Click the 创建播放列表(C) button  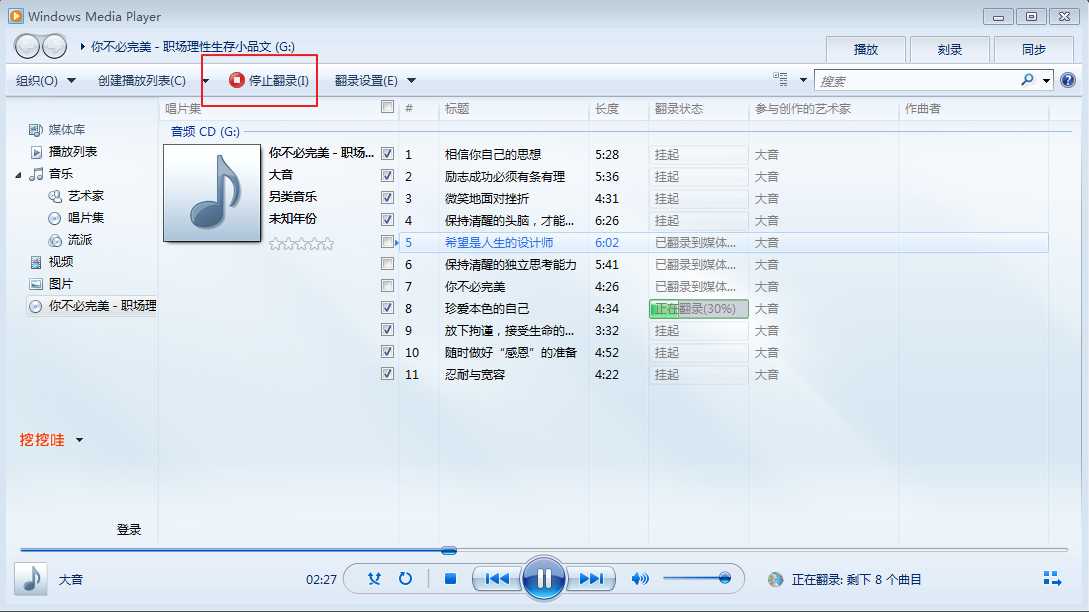tap(142, 81)
